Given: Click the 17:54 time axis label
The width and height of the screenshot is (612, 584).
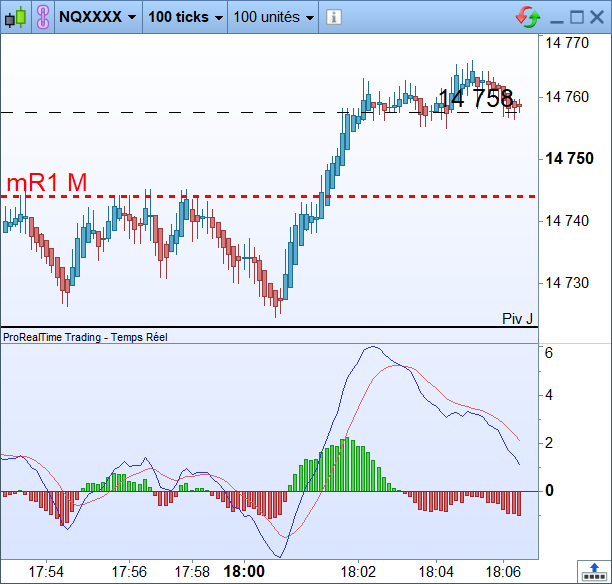Looking at the screenshot, I should tap(46, 572).
